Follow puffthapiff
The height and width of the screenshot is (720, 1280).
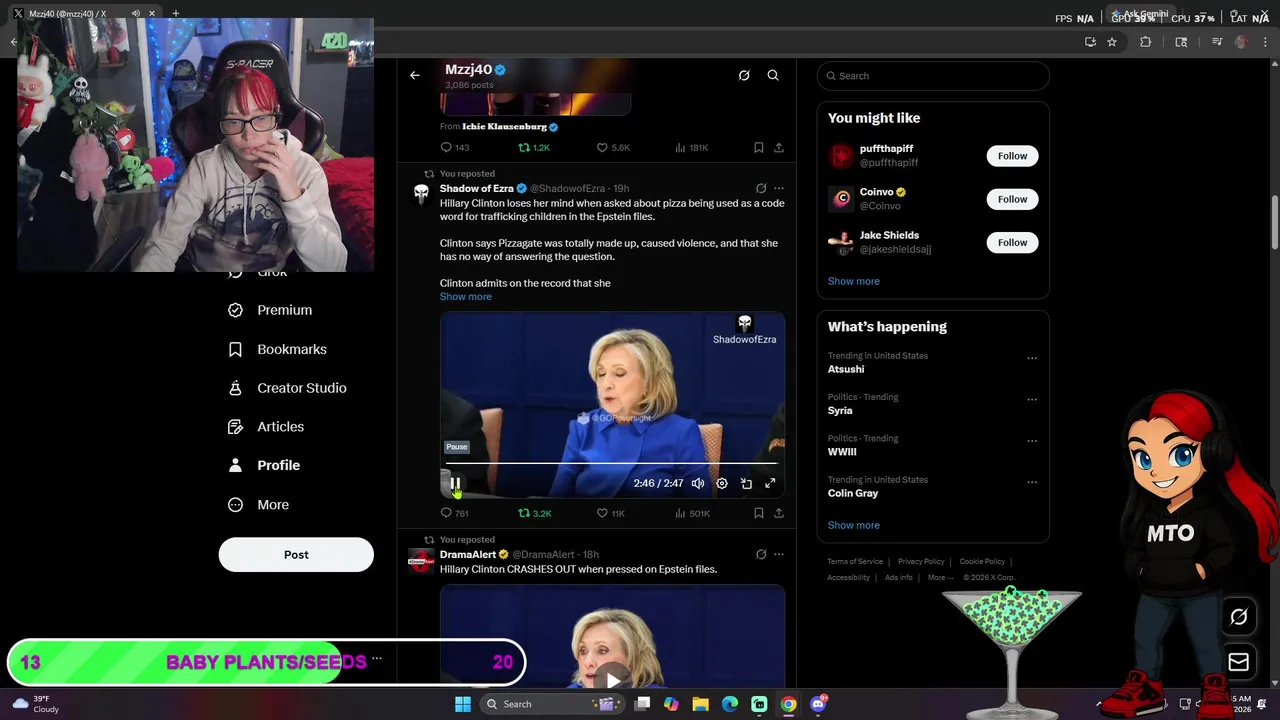[x=1012, y=156]
